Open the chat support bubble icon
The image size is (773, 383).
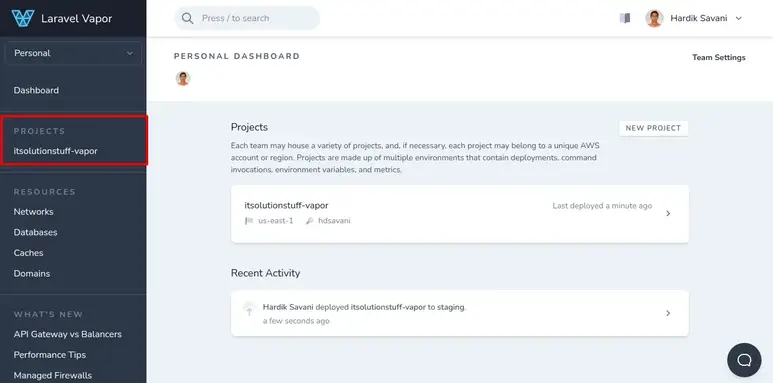pos(744,360)
